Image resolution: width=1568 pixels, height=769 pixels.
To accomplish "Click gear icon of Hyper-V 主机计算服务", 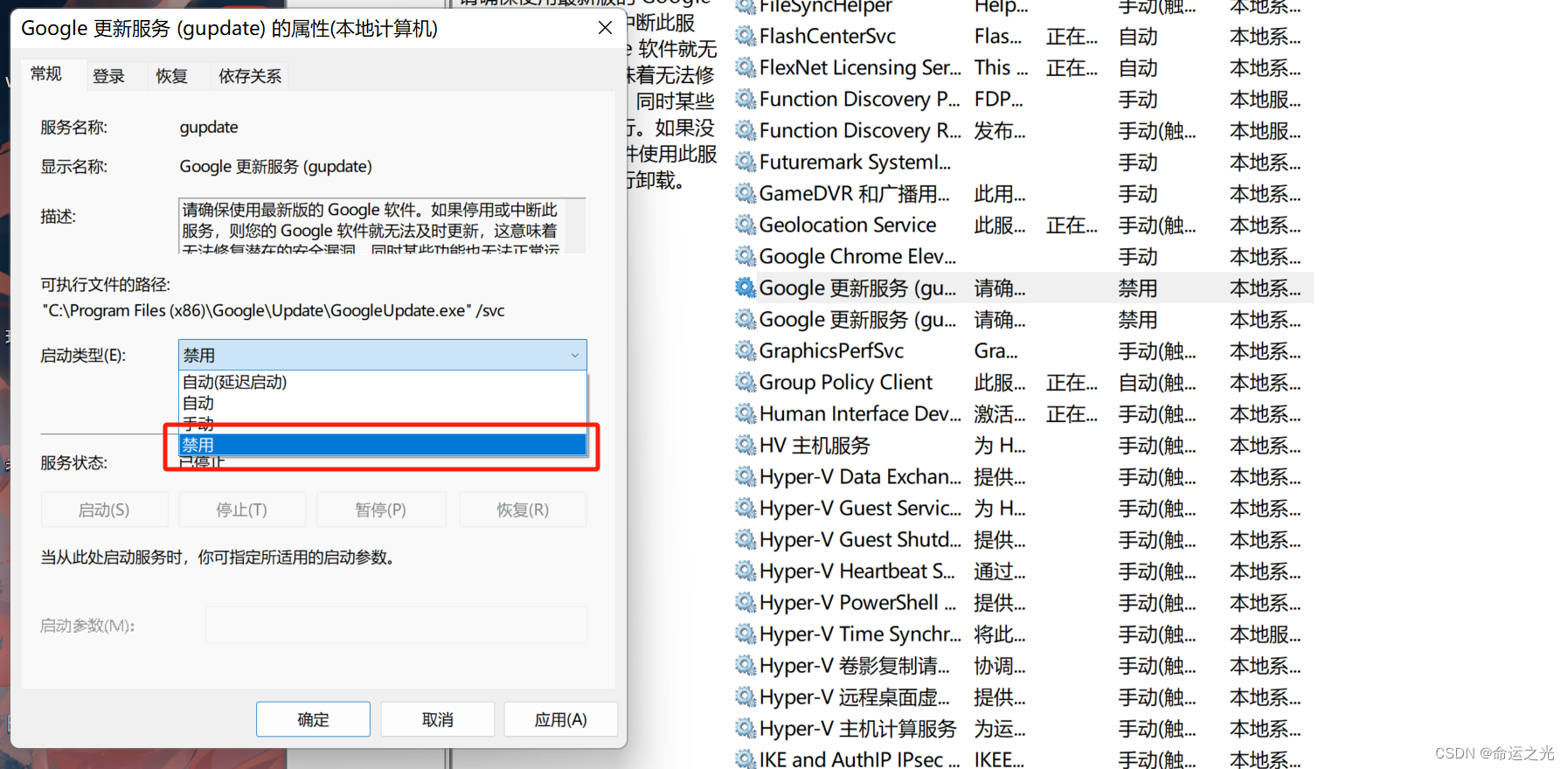I will (745, 729).
